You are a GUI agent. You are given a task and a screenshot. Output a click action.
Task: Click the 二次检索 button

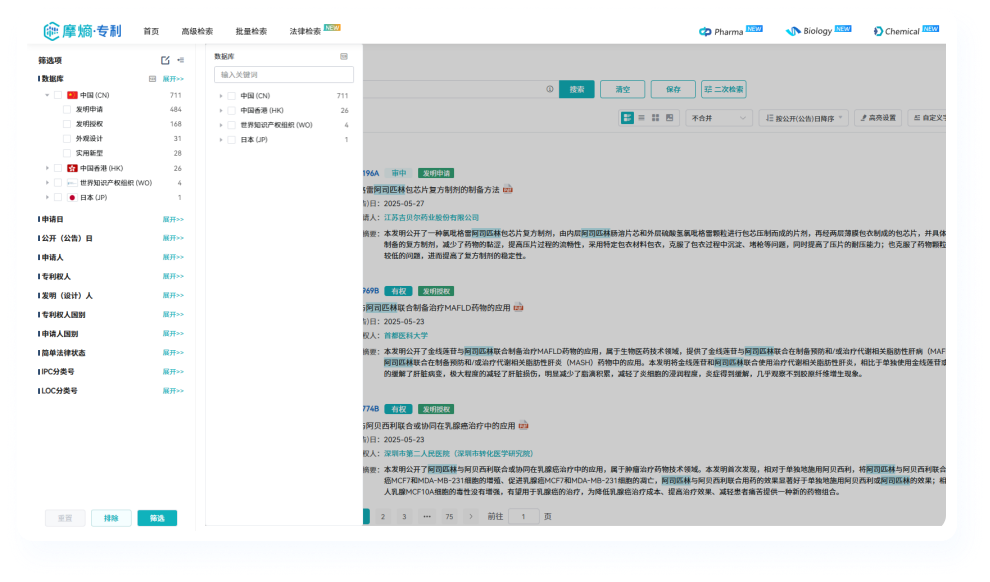point(724,89)
